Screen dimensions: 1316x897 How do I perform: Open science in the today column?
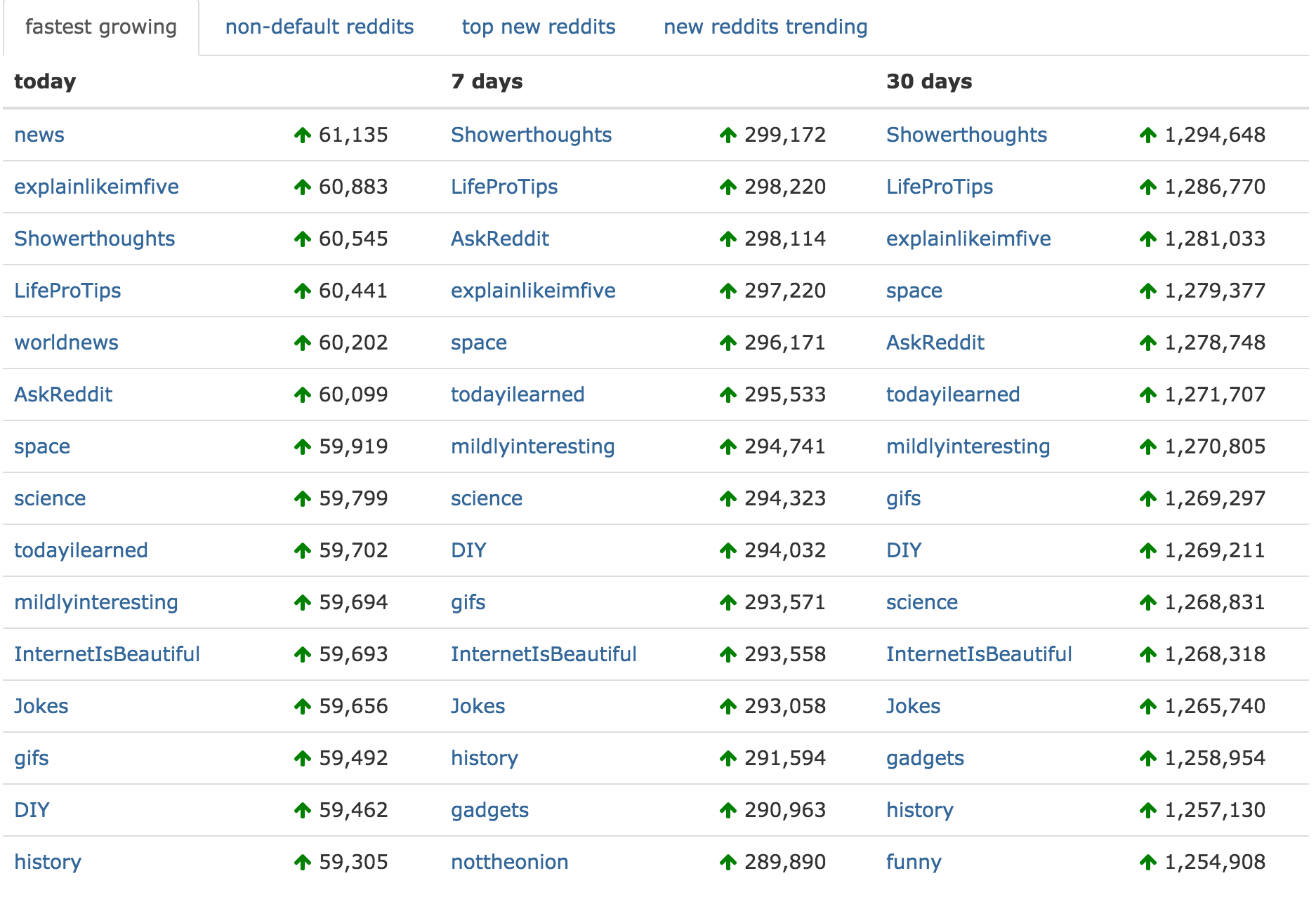click(x=50, y=498)
